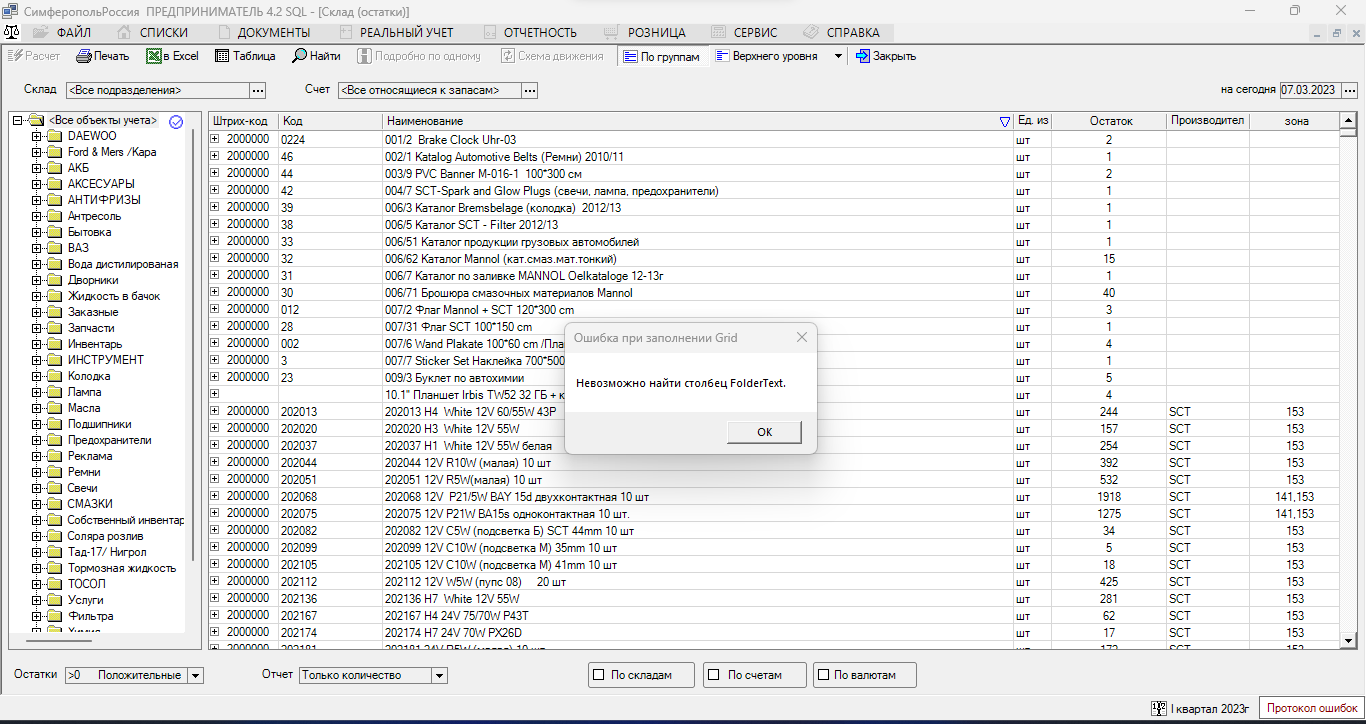Click the Протокол ошибок button
The image size is (1366, 724).
pyautogui.click(x=1311, y=708)
